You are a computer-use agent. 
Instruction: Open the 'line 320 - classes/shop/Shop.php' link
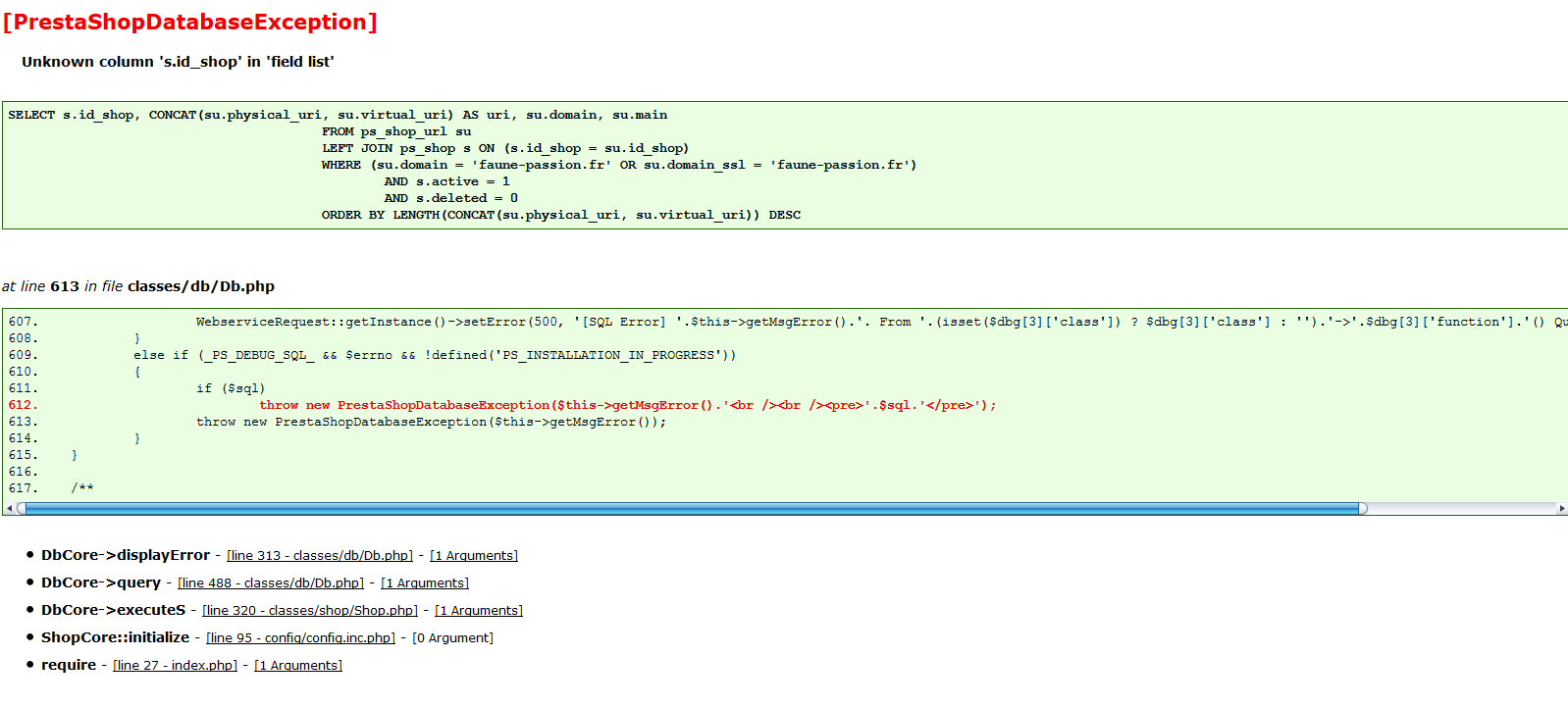point(310,611)
